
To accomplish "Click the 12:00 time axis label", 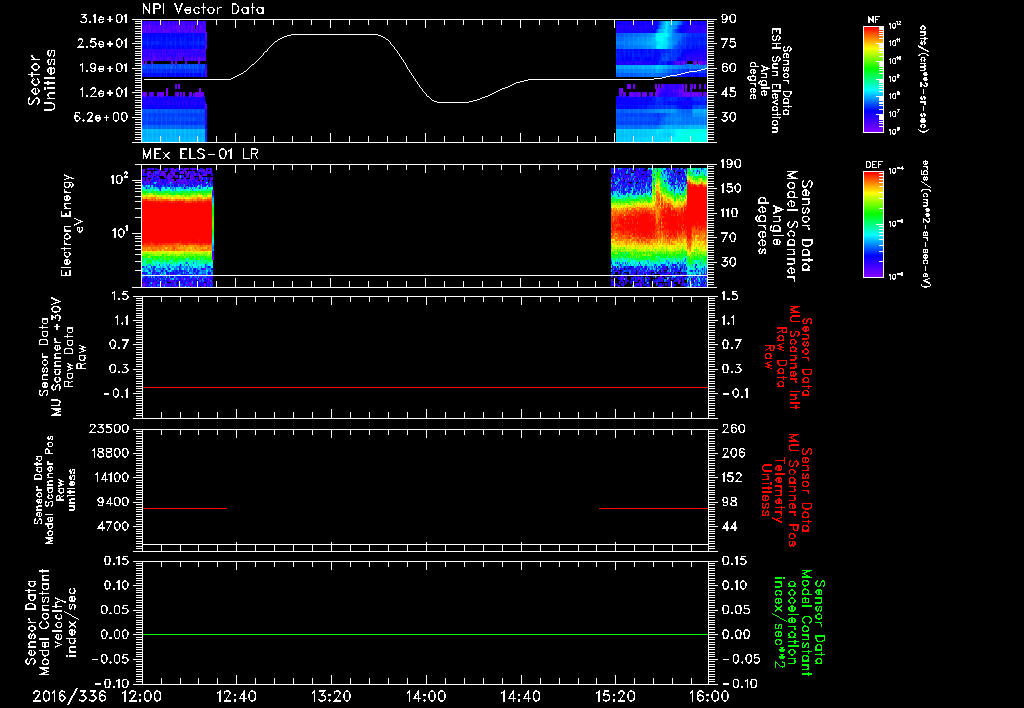I will click(x=142, y=696).
